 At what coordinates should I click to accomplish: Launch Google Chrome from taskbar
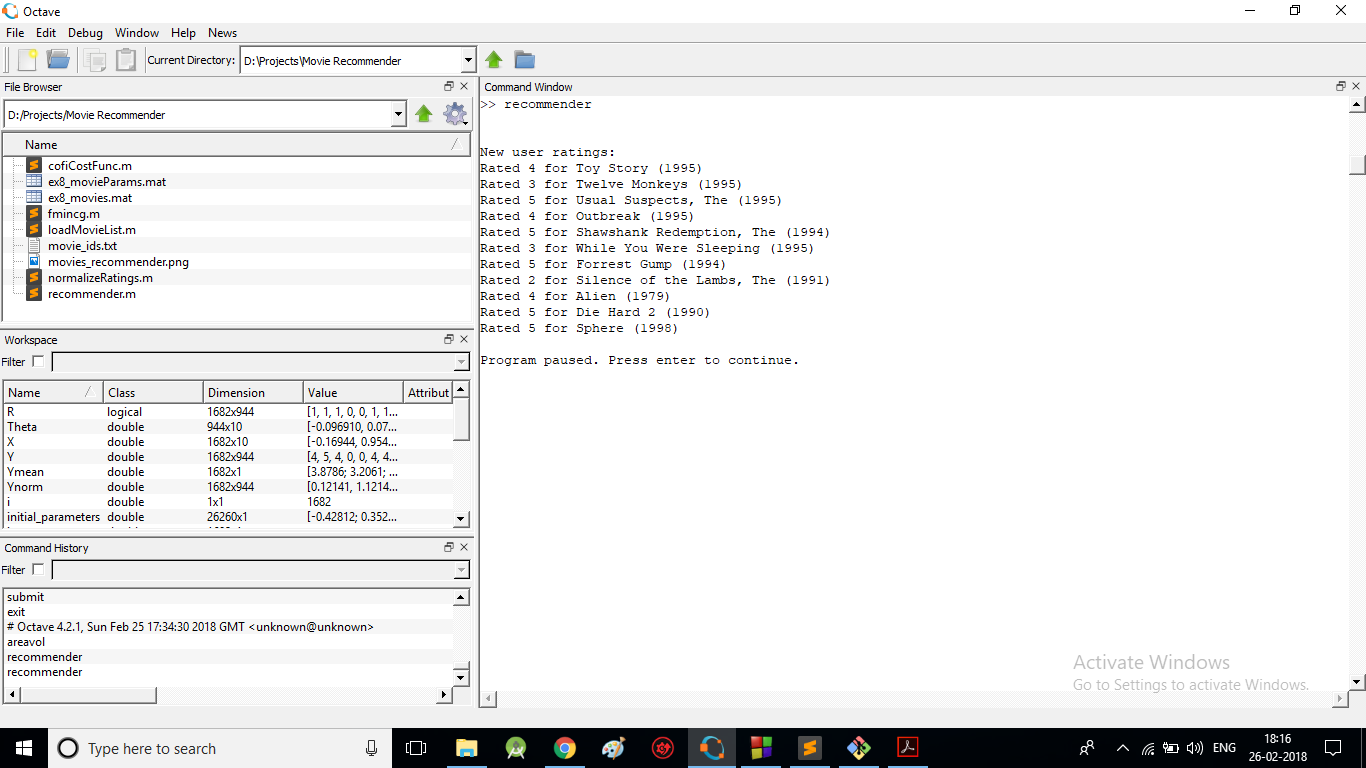click(565, 748)
